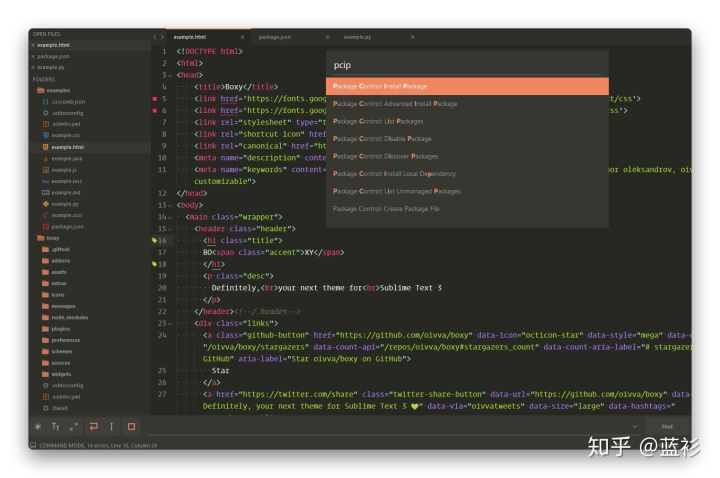Image resolution: width=720 pixels, height=478 pixels.
Task: Close example.html in open files list
Action: pos(33,45)
